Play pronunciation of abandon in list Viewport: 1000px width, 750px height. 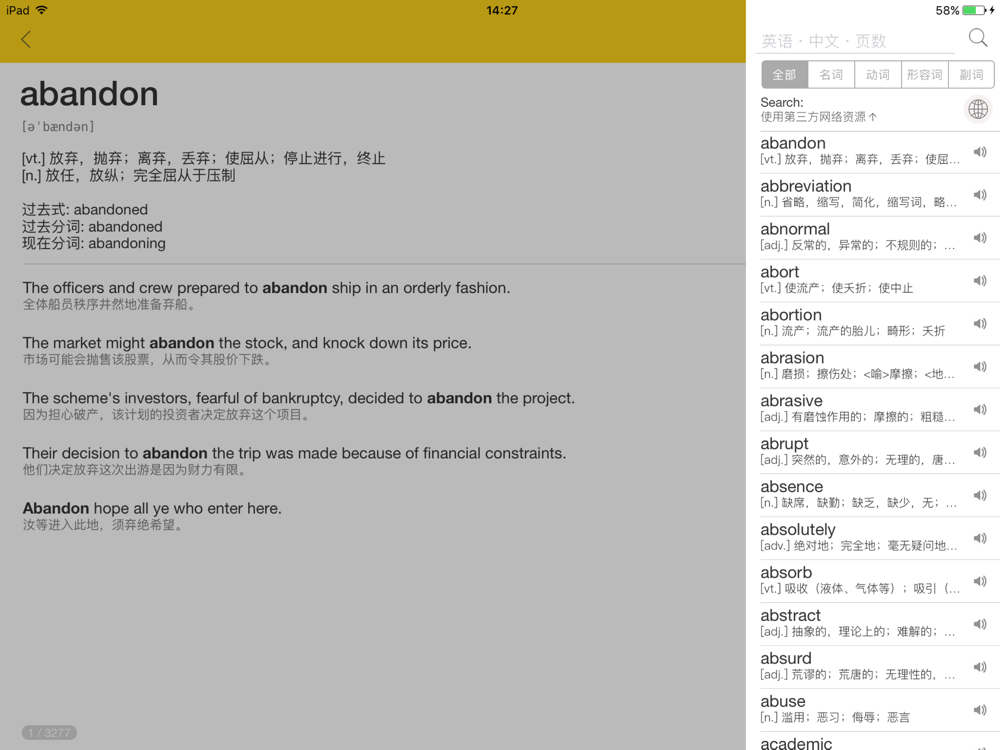(x=980, y=152)
